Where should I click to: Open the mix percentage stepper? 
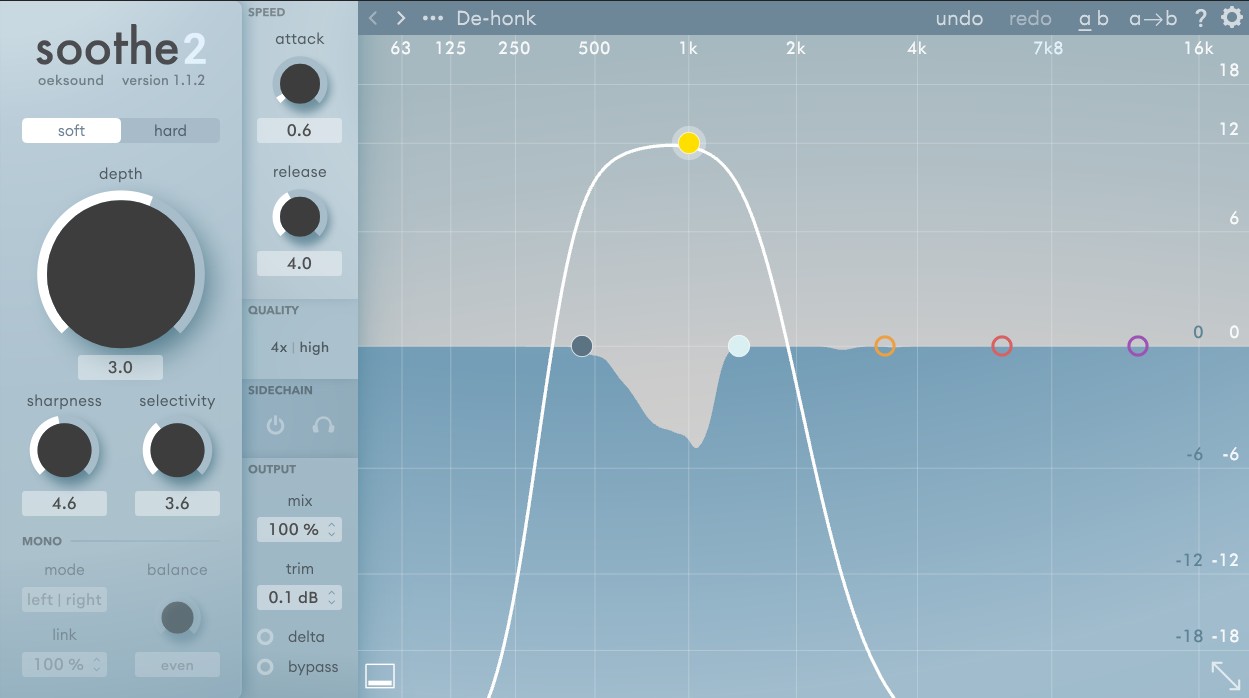click(x=299, y=529)
